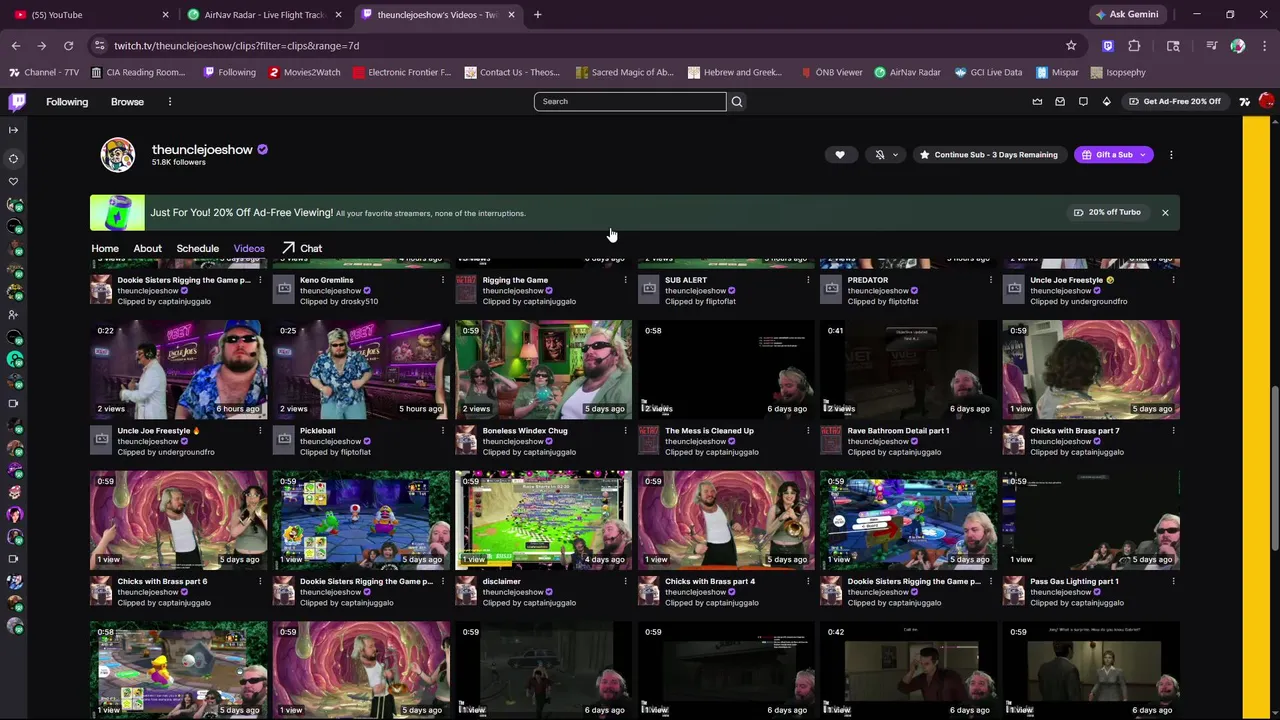Screen dimensions: 1280x720
Task: Open the Twitch header more options menu
Action: tap(170, 102)
